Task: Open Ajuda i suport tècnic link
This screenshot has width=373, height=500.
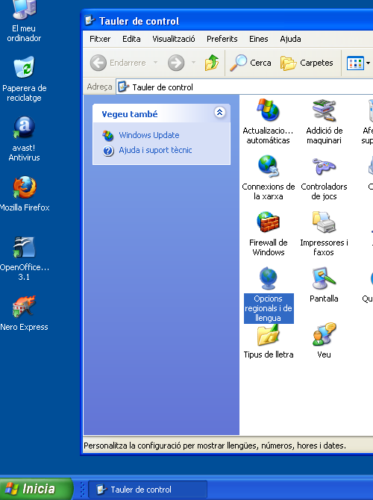Action: pyautogui.click(x=155, y=150)
